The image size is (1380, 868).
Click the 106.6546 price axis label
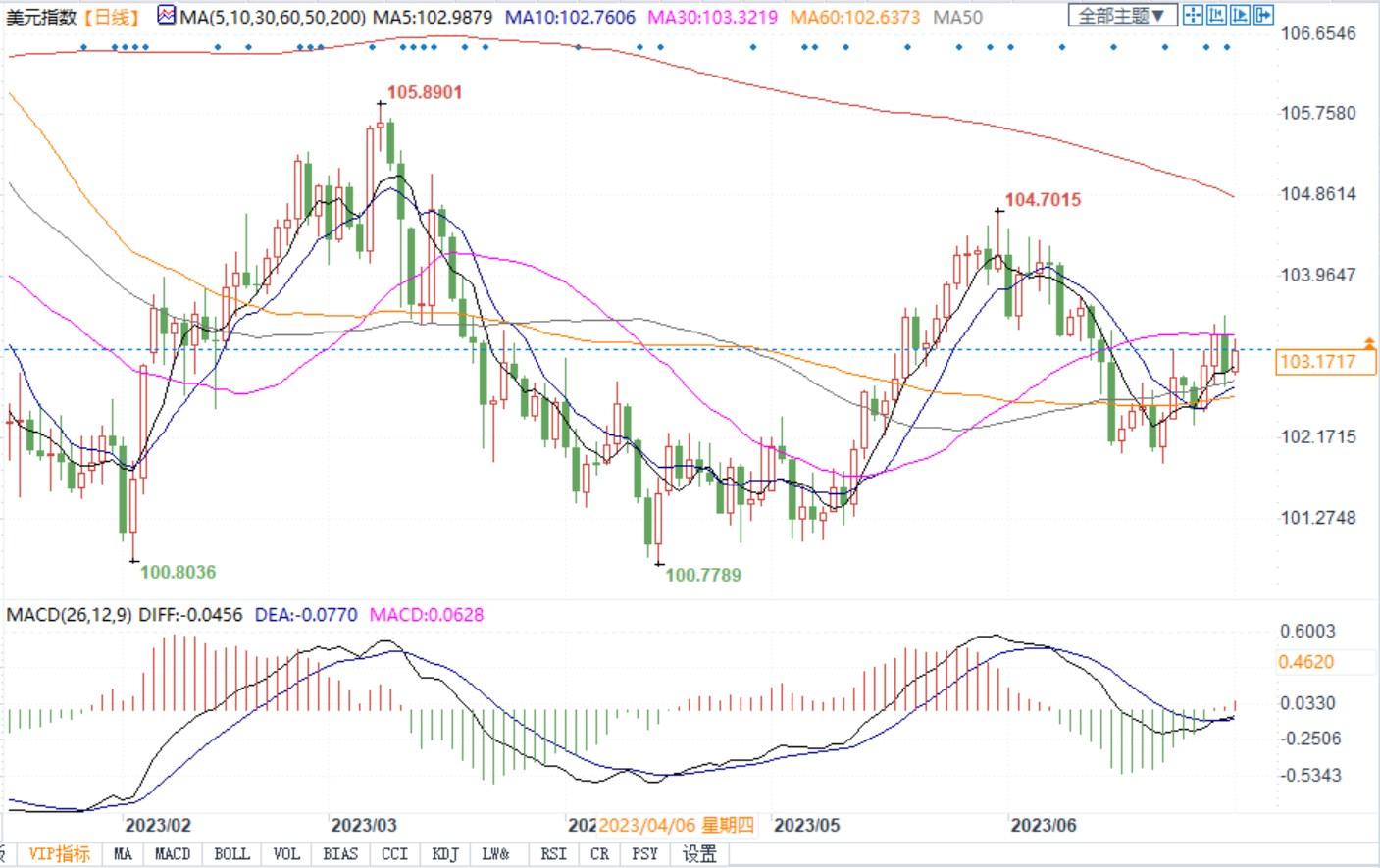point(1318,33)
